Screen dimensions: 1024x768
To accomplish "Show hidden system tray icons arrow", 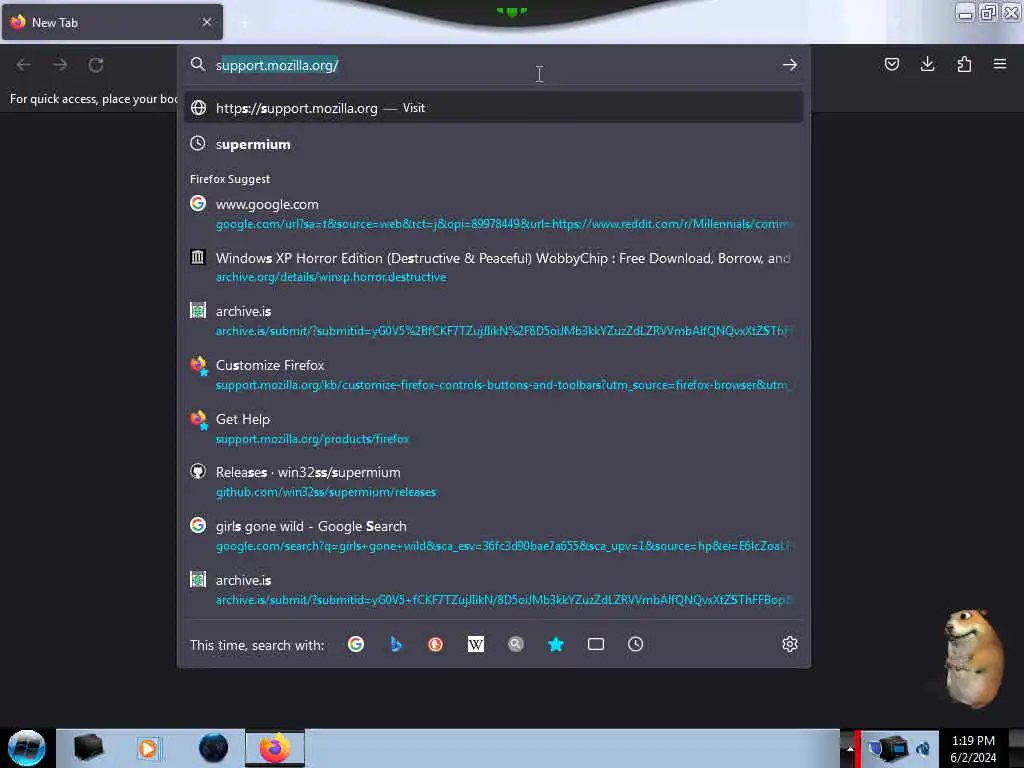I will [x=850, y=748].
